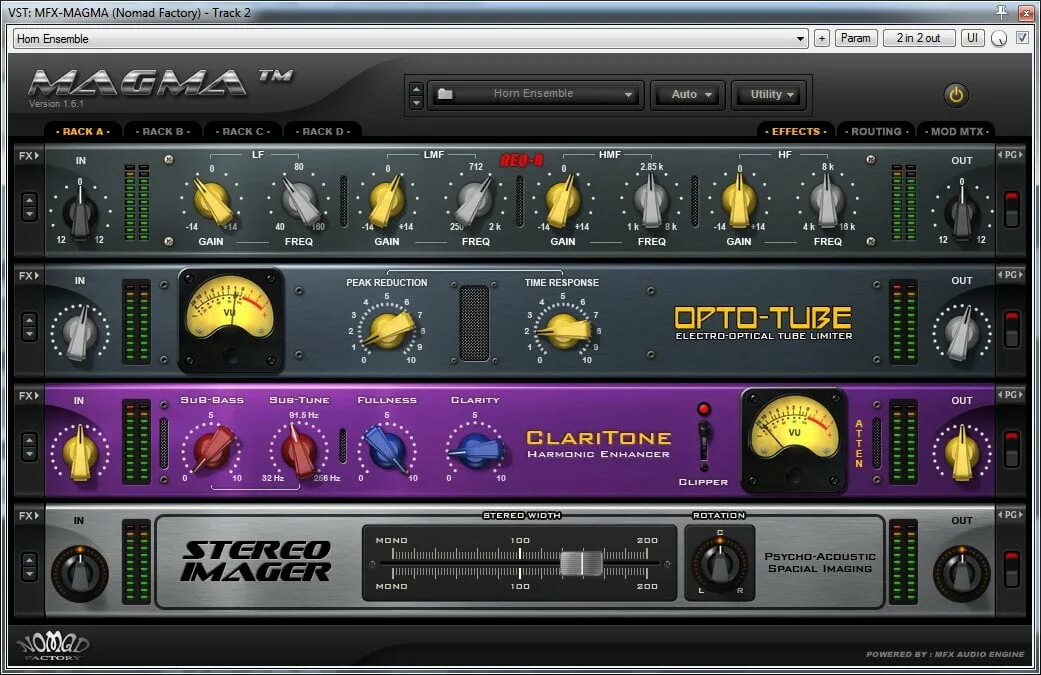Click the Param button
The height and width of the screenshot is (675, 1041).
[x=856, y=38]
